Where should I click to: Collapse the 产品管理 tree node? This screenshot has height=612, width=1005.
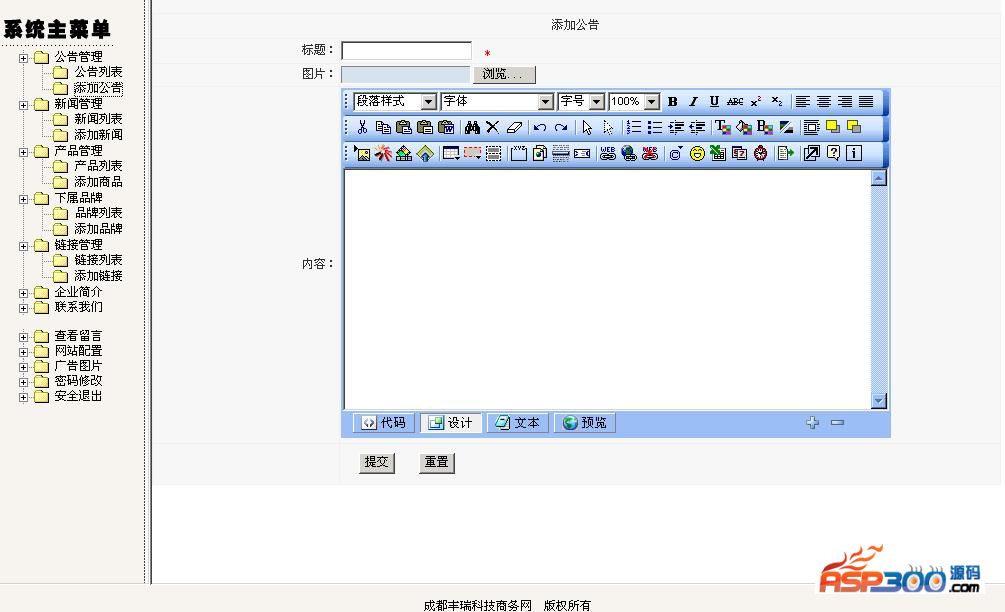pos(24,152)
